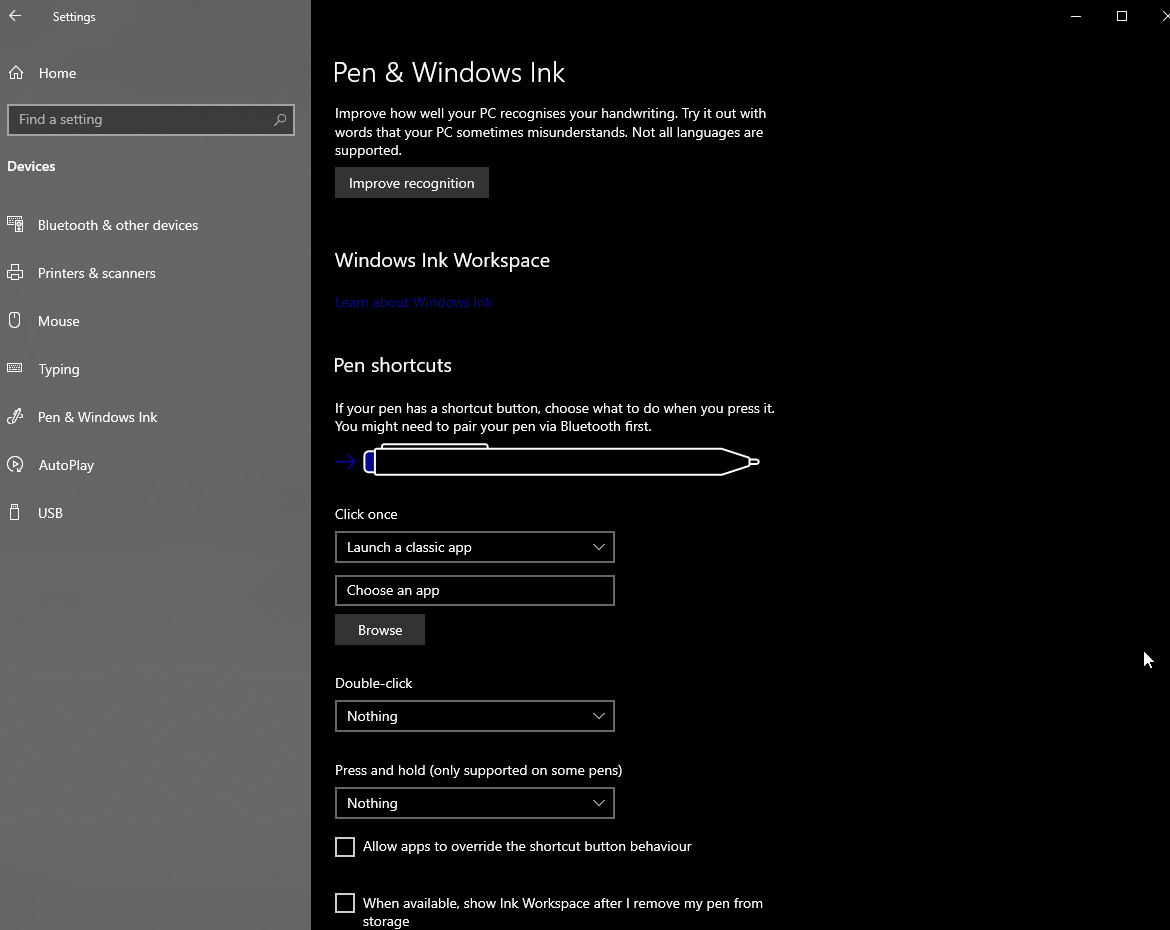The width and height of the screenshot is (1170, 930).
Task: Click the Choose an app field
Action: [x=474, y=590]
